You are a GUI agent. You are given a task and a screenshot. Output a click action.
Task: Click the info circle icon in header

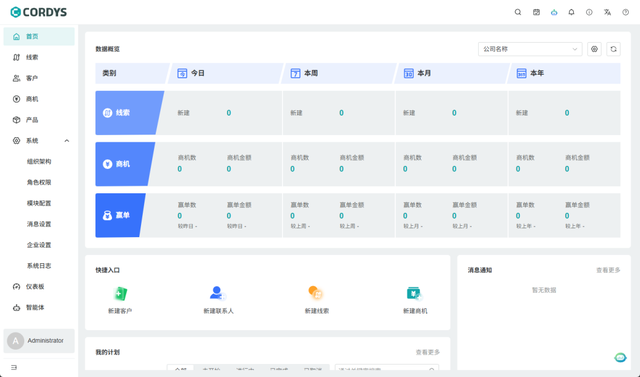pos(589,12)
